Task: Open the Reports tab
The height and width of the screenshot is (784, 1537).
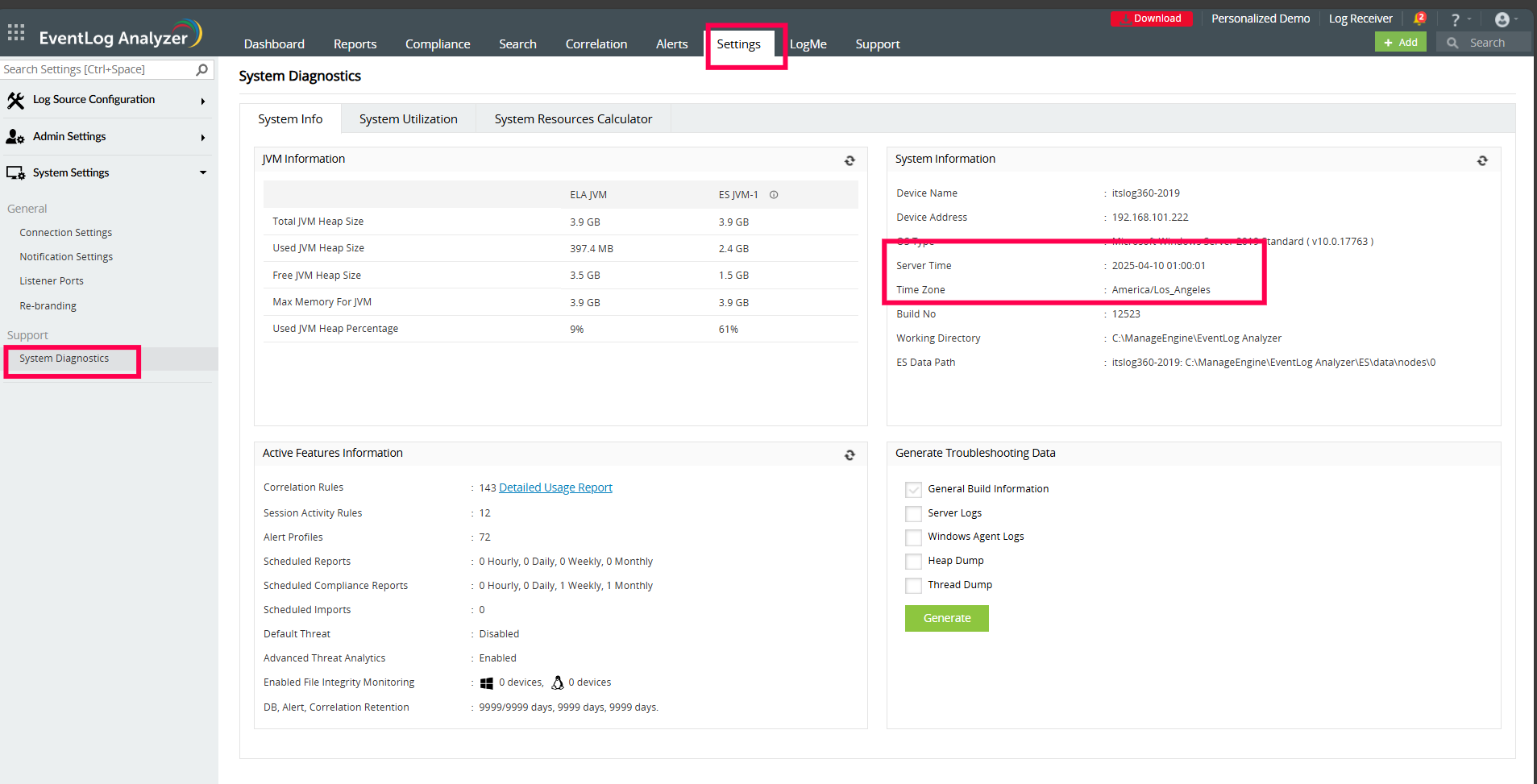Action: [355, 44]
